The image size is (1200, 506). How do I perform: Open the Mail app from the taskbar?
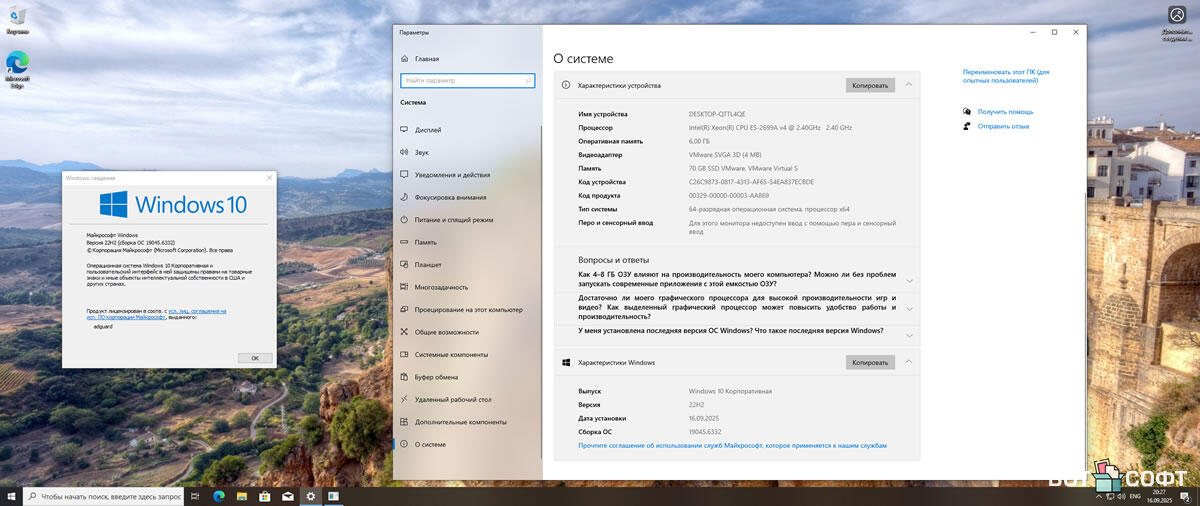pos(288,496)
